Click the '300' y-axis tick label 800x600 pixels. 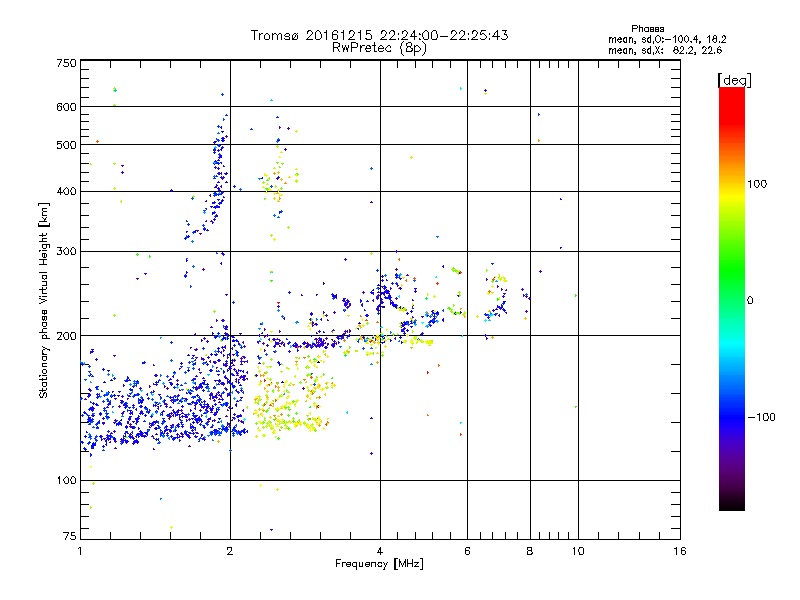coord(66,252)
